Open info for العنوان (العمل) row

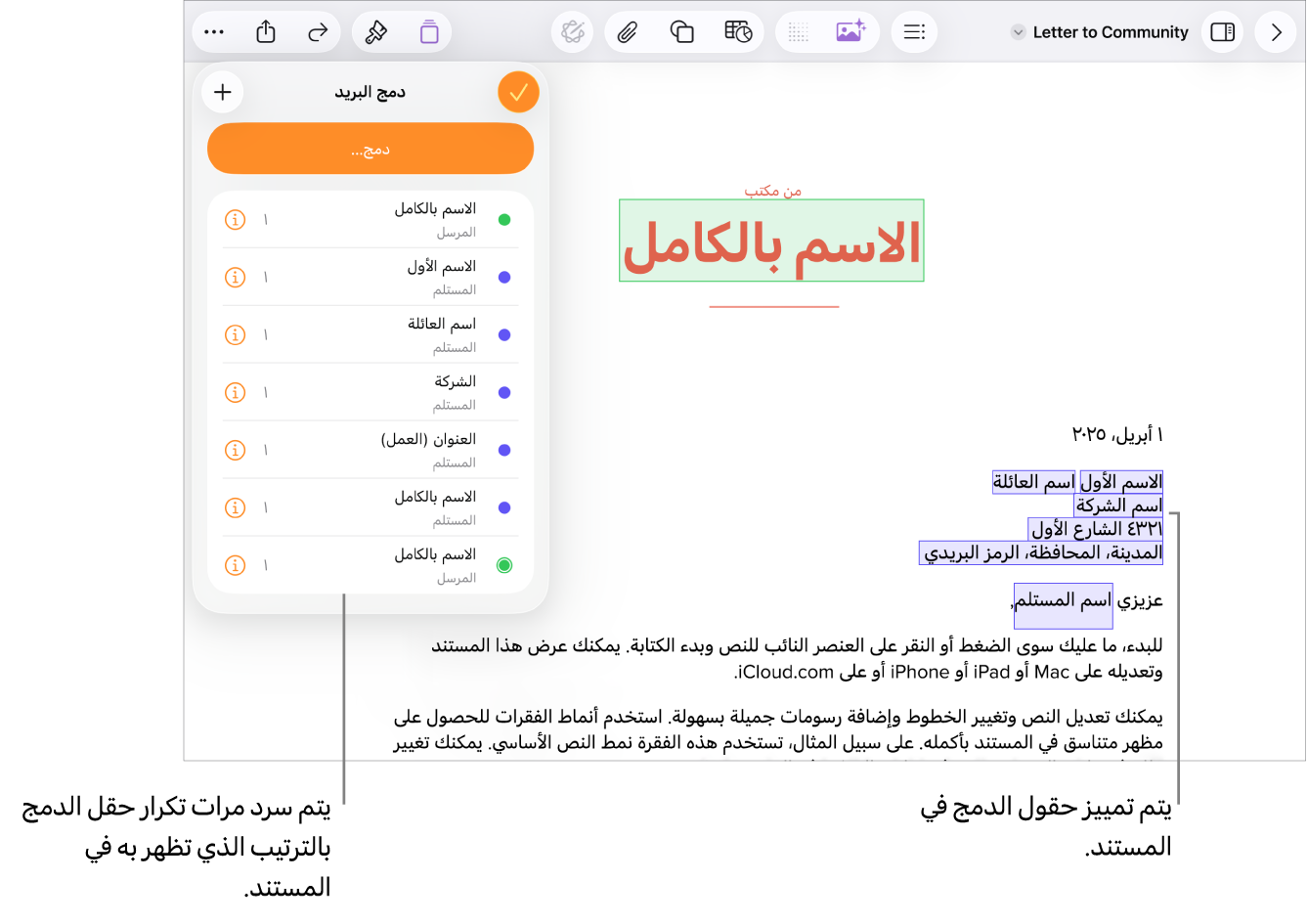pos(235,450)
